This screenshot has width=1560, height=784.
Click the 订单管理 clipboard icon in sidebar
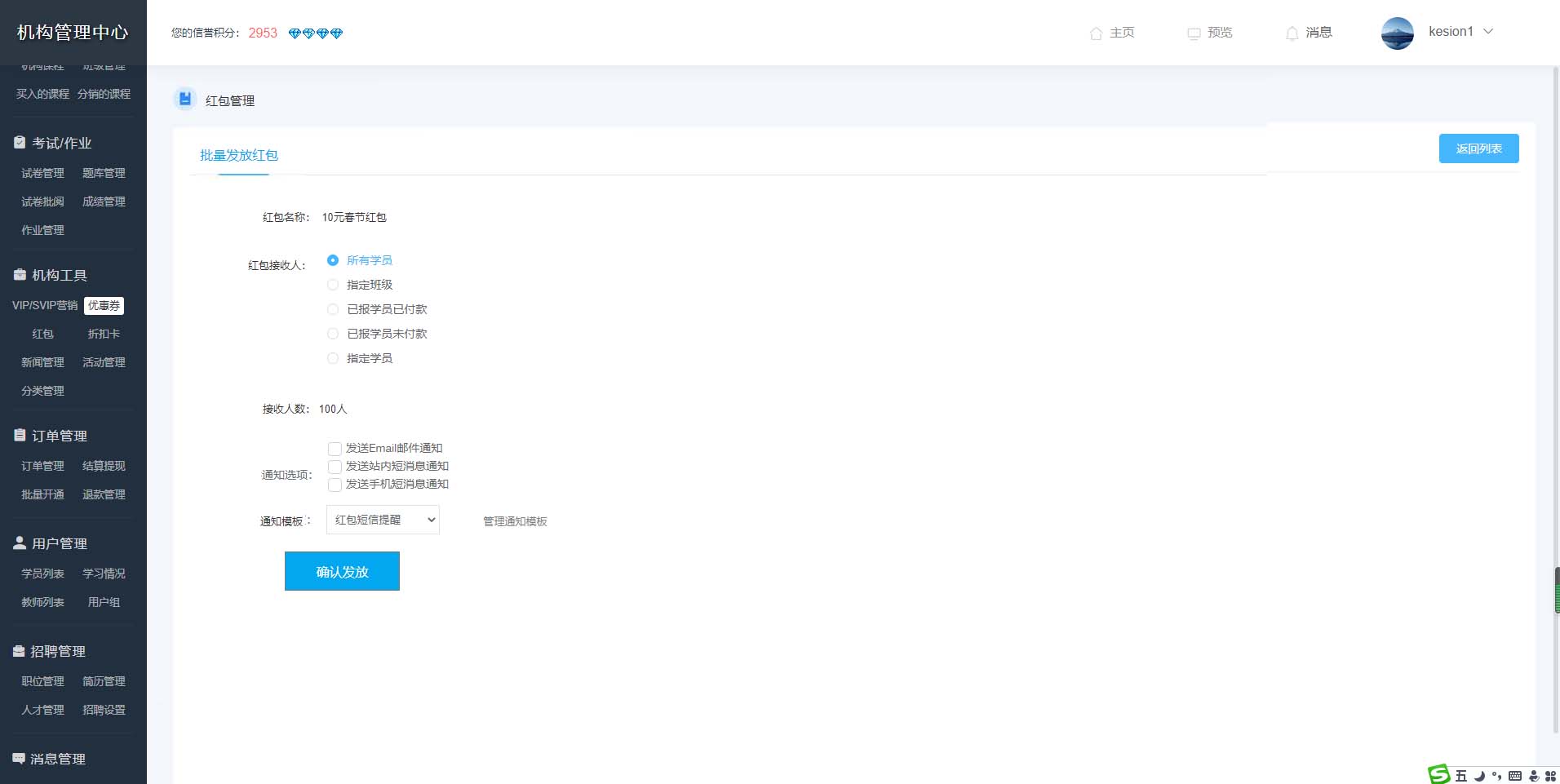click(20, 436)
